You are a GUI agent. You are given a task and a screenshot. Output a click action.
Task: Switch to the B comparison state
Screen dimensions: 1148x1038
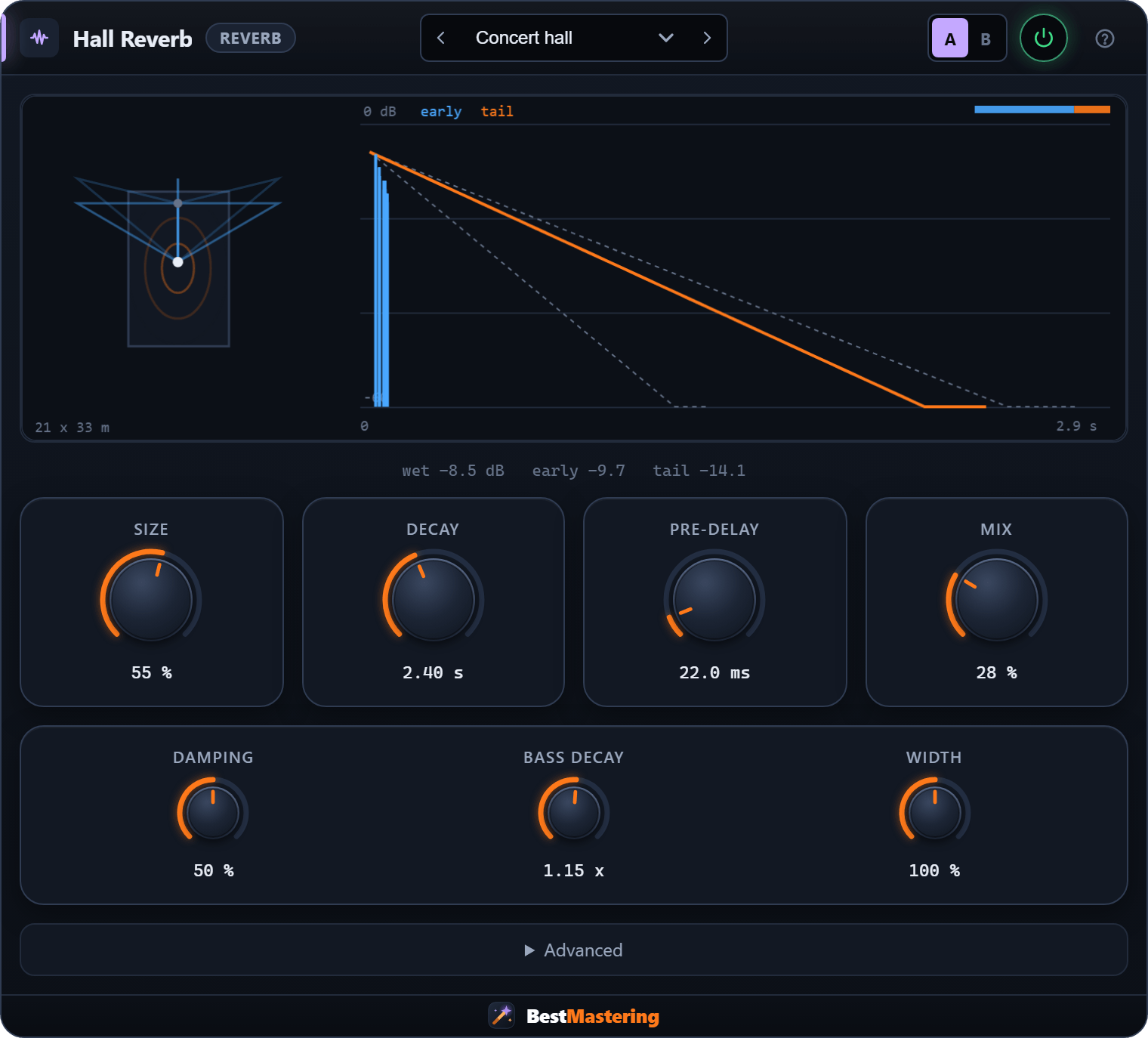986,39
